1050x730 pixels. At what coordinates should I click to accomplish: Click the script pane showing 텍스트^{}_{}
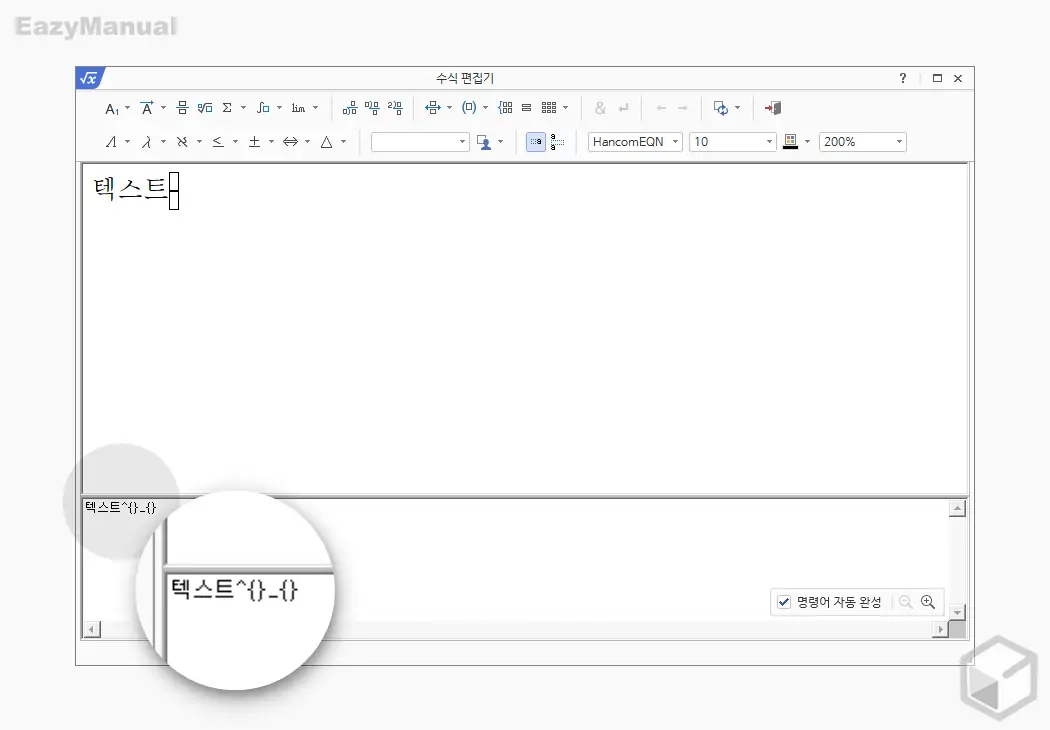tap(120, 507)
